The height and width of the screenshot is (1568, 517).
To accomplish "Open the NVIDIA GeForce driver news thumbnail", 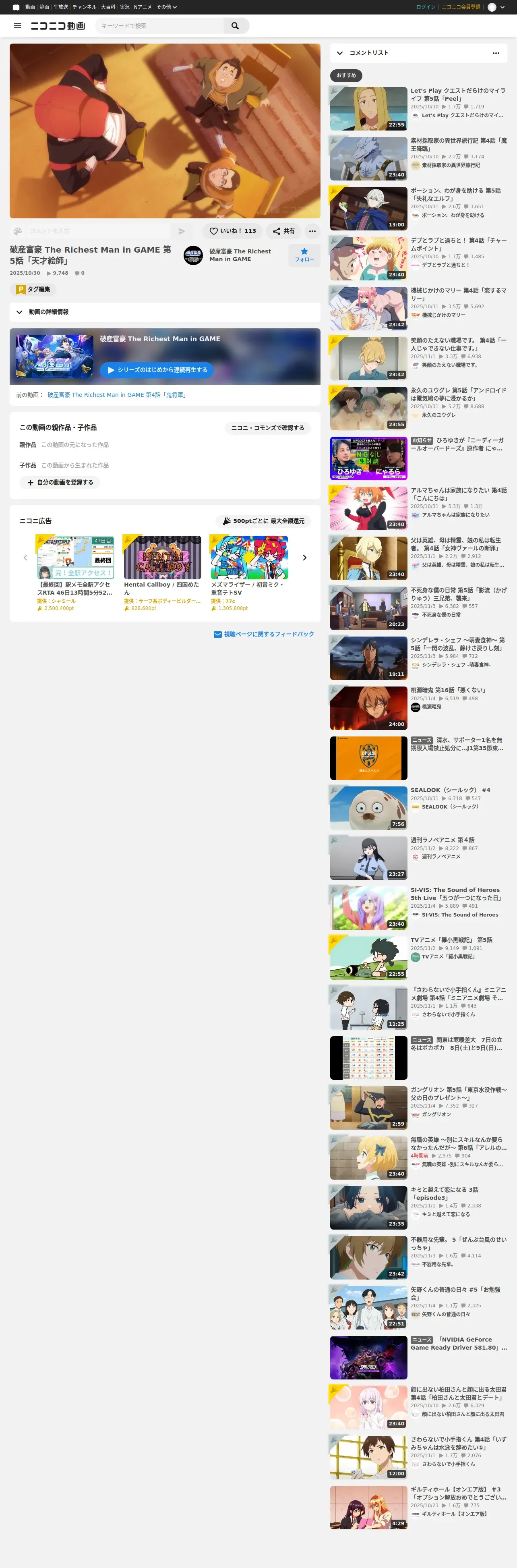I will 368,1357.
